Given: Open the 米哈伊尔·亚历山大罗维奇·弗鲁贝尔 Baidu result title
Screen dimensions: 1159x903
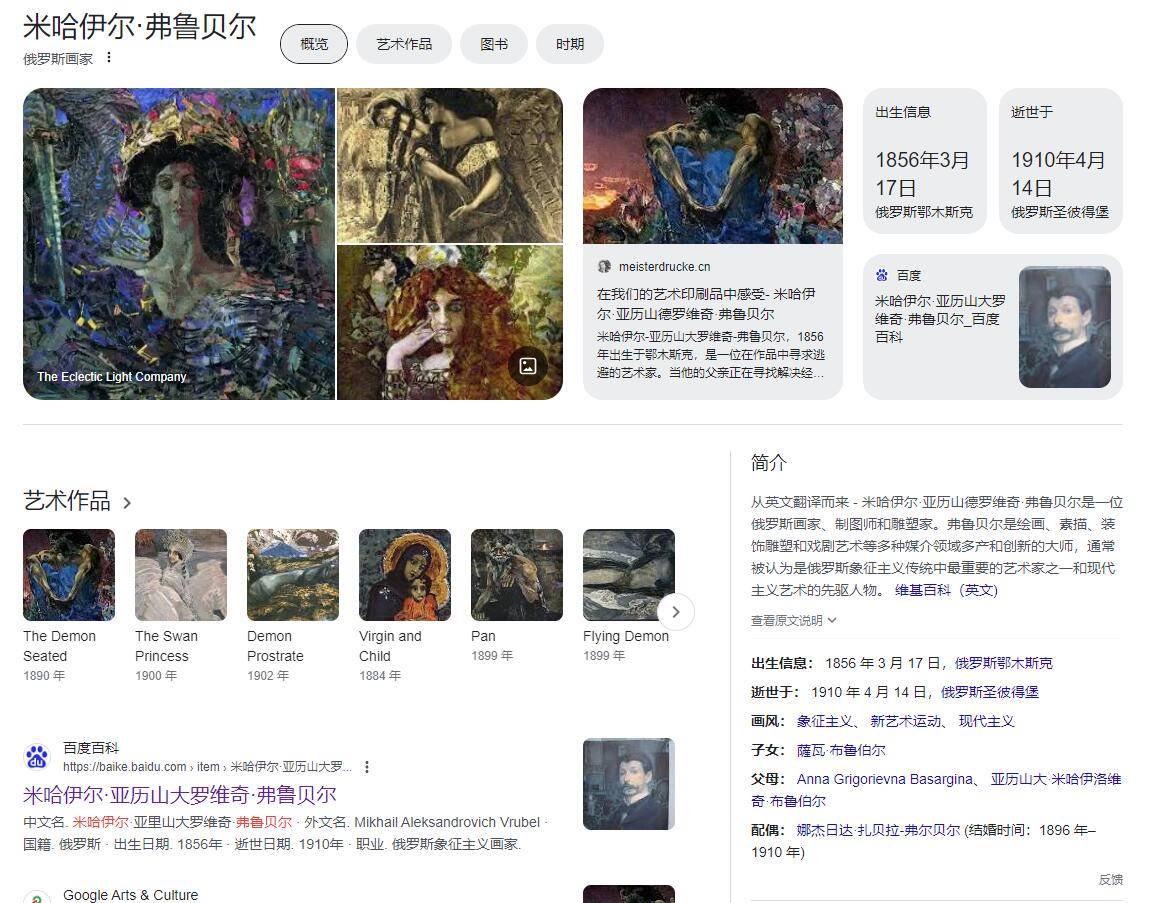Looking at the screenshot, I should (x=180, y=795).
